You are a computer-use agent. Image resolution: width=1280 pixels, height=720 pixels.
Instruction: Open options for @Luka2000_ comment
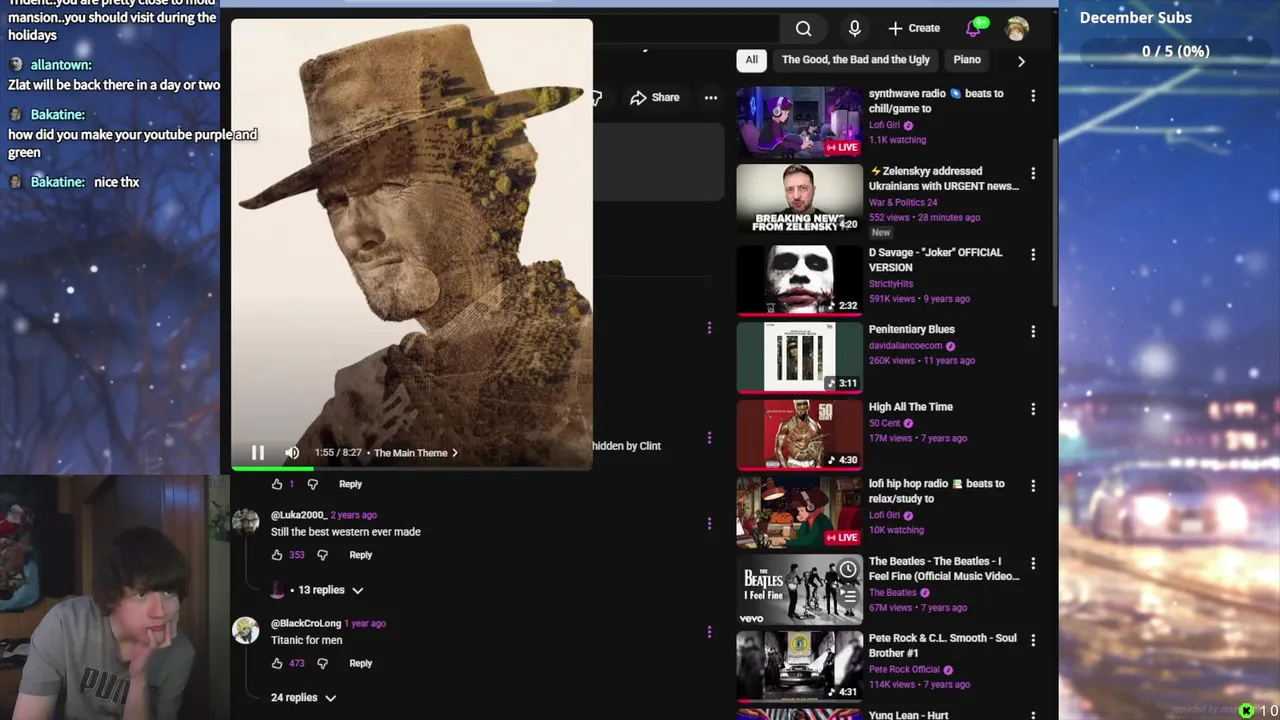tap(709, 523)
